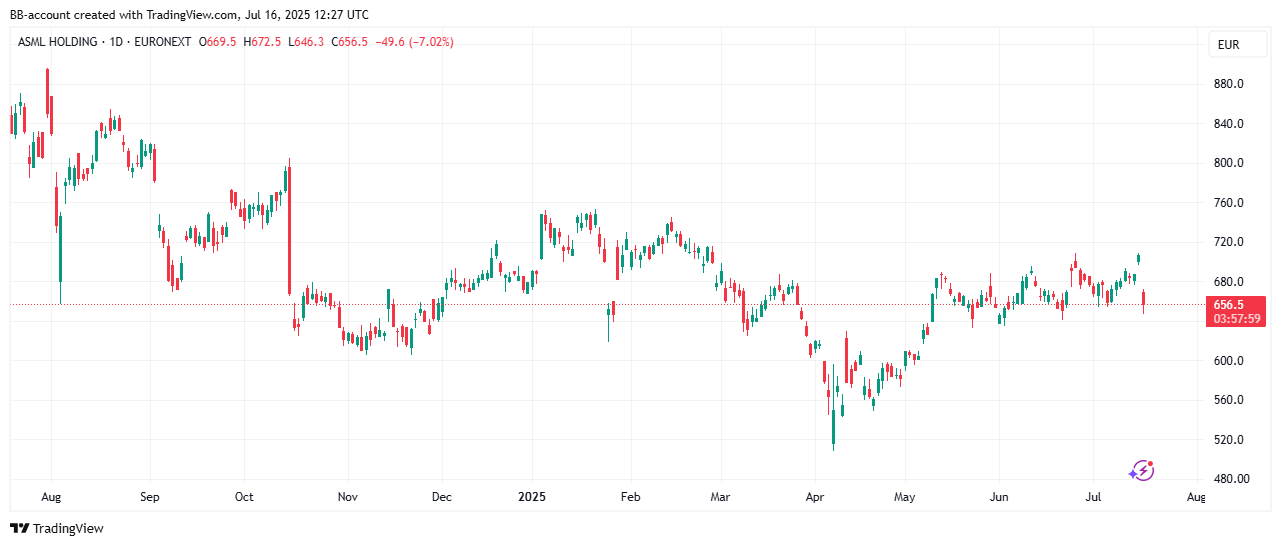Click the Jun label on time axis
The width and height of the screenshot is (1281, 546).
tap(998, 496)
